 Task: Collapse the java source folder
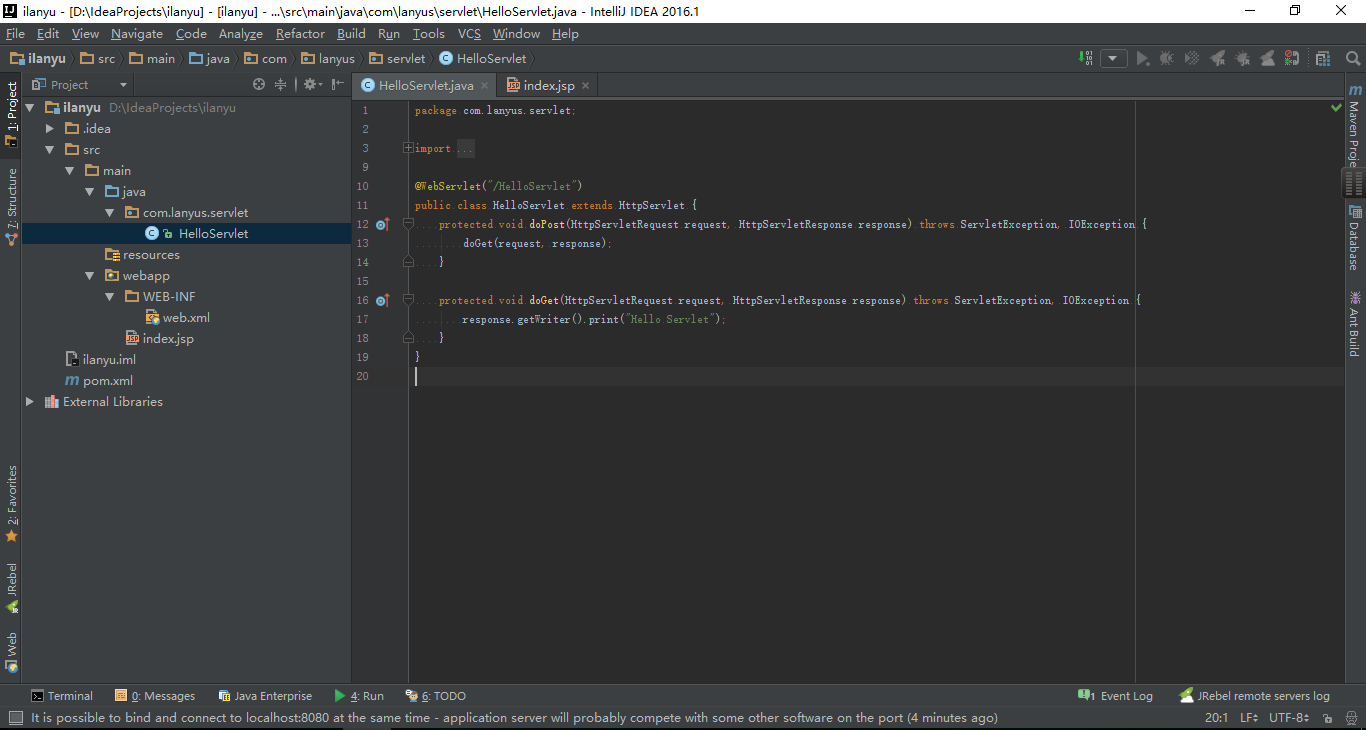click(x=90, y=192)
